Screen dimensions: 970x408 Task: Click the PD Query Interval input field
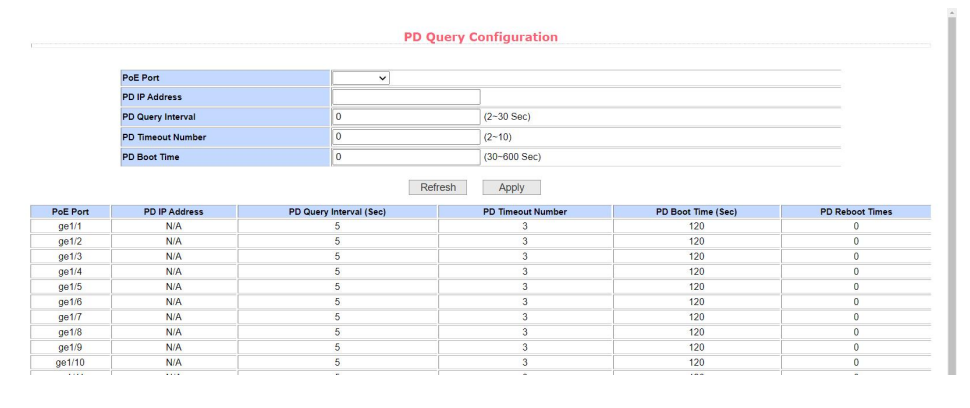tap(406, 117)
